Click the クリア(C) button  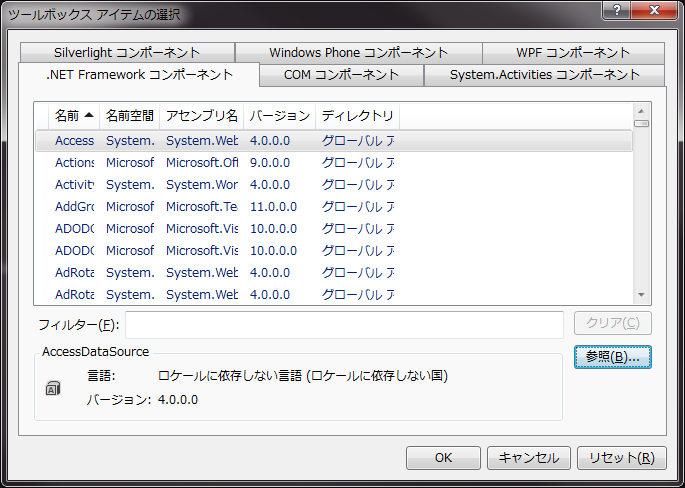pyautogui.click(x=612, y=323)
